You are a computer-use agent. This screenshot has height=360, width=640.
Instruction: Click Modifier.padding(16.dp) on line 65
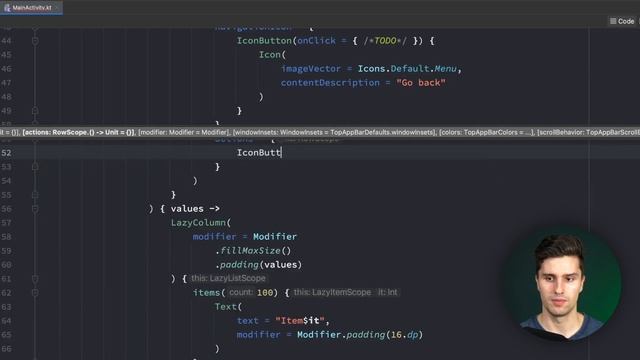(360, 335)
